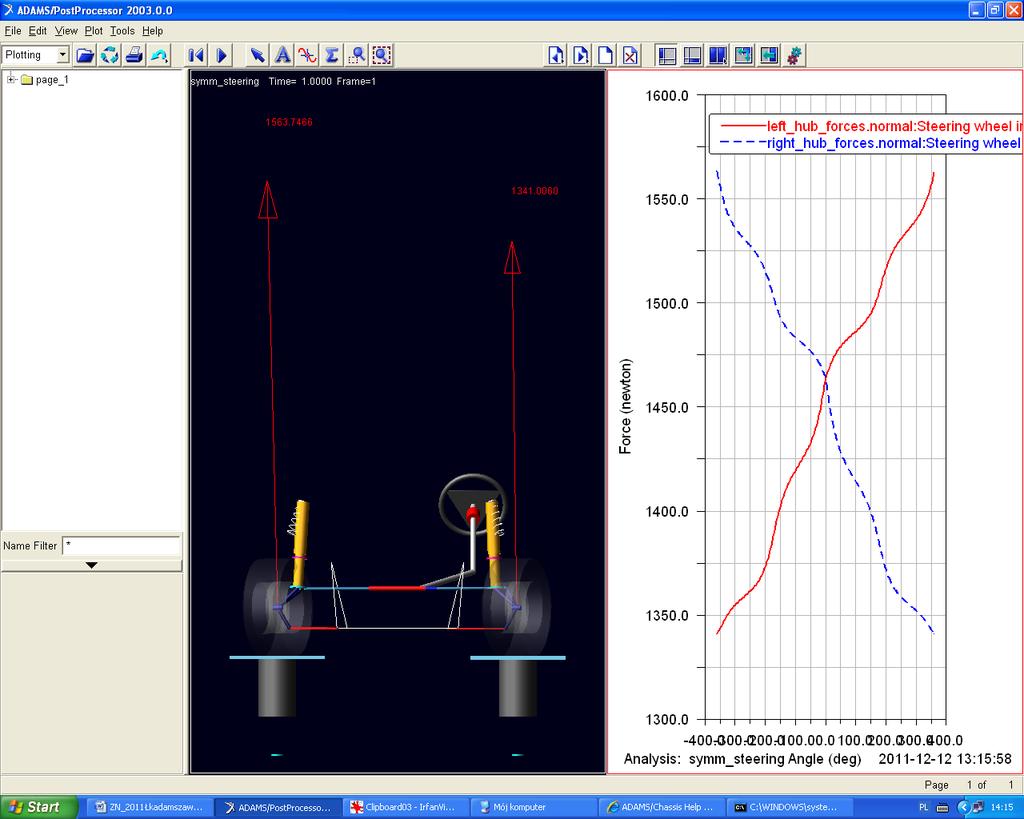
Task: Open the Help menu
Action: [152, 31]
